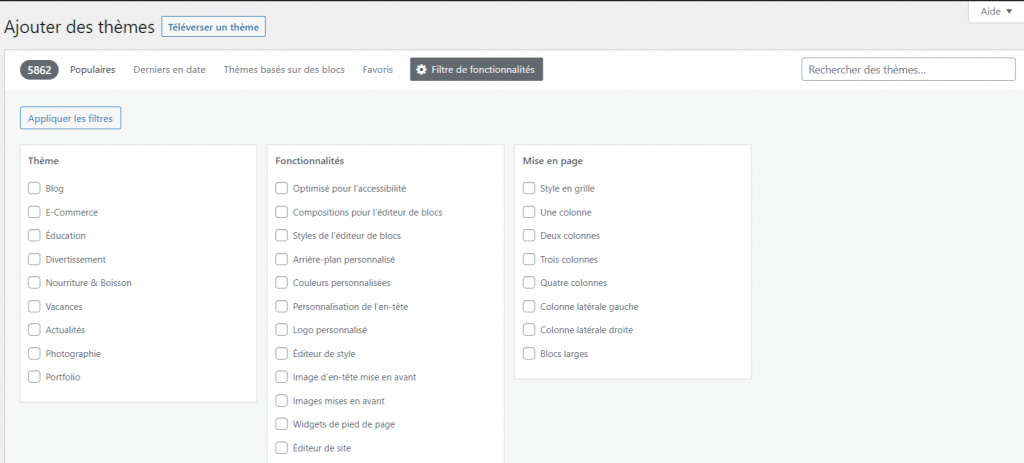Select the Portfolio checkbox
1024x463 pixels.
click(x=34, y=376)
